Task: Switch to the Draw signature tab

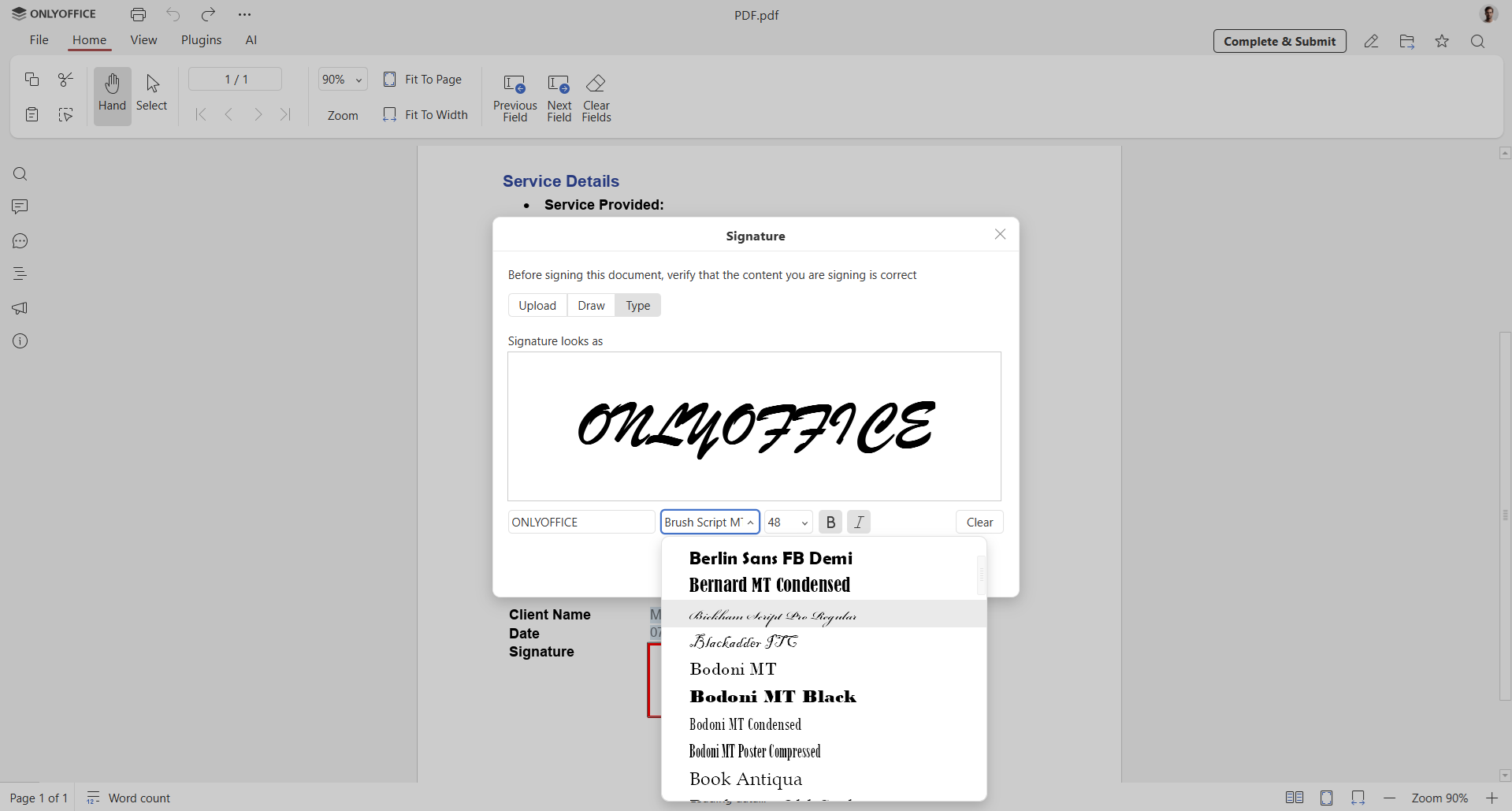Action: click(x=591, y=305)
